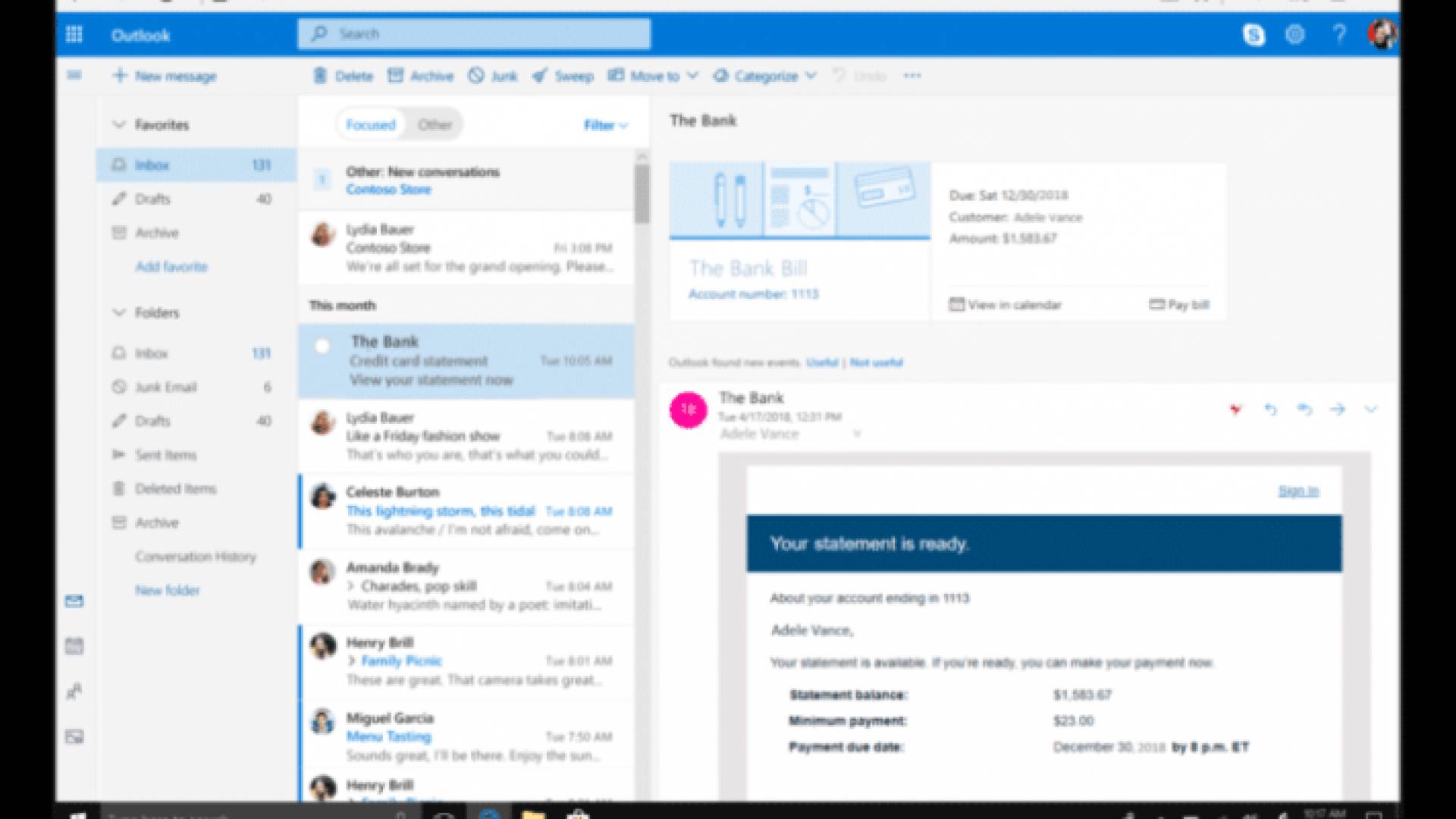The height and width of the screenshot is (819, 1456).
Task: Open the Filter dropdown
Action: click(605, 125)
